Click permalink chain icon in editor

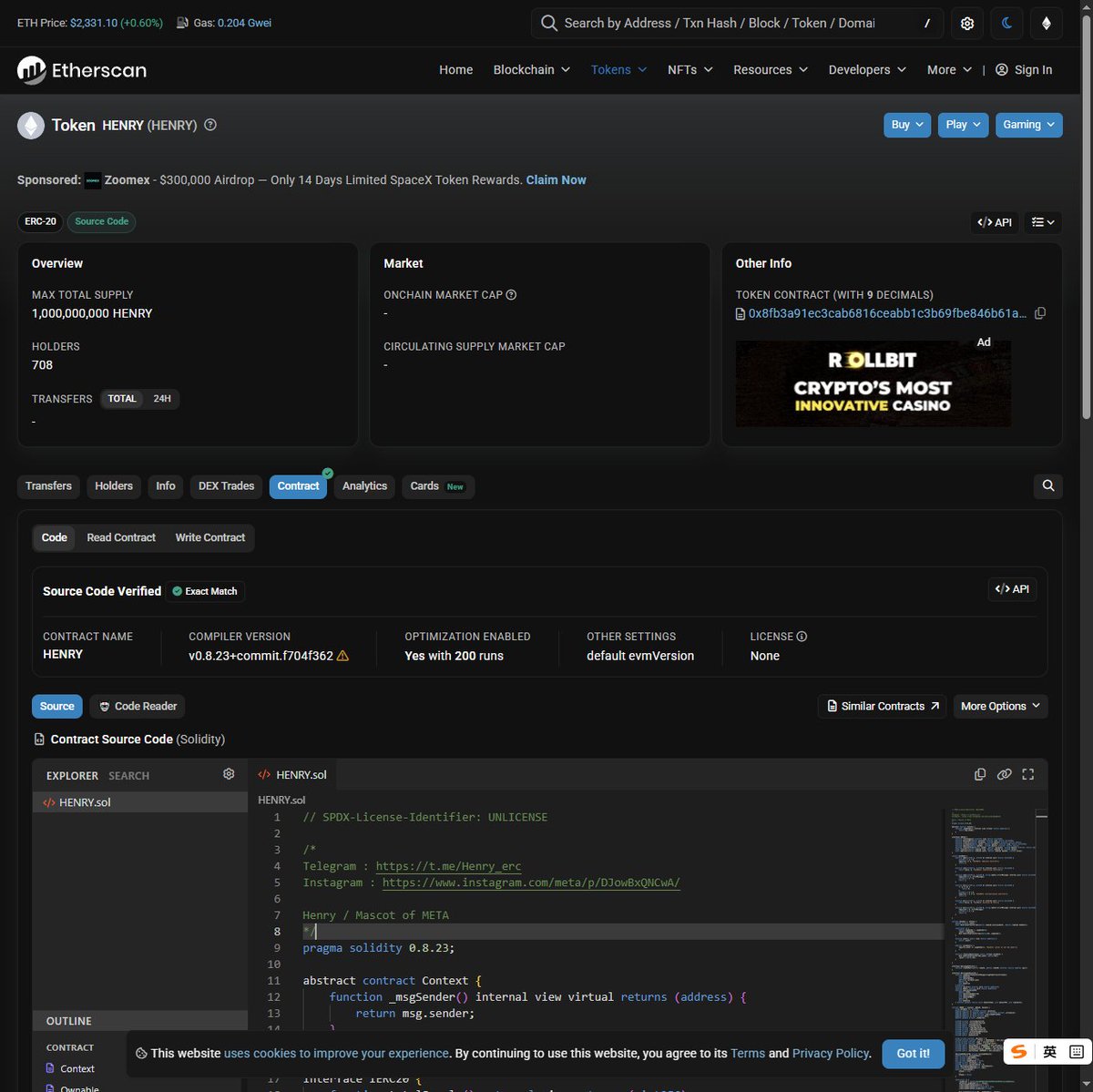[1004, 774]
